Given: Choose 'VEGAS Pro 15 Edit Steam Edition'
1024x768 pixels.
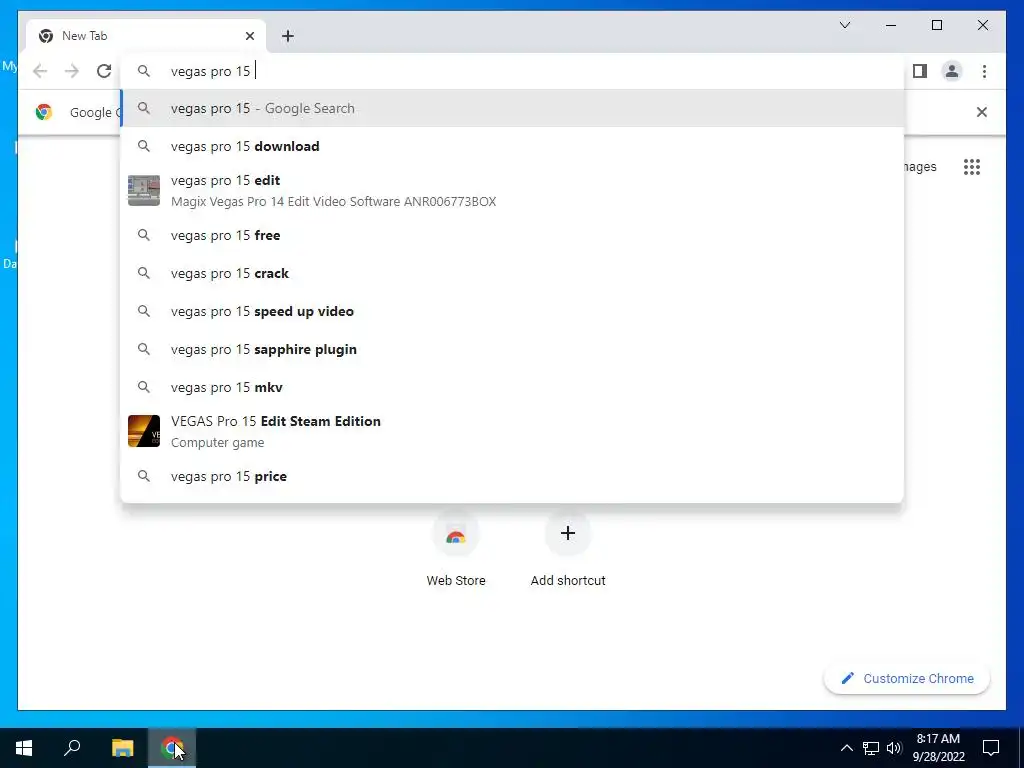Looking at the screenshot, I should 513,431.
